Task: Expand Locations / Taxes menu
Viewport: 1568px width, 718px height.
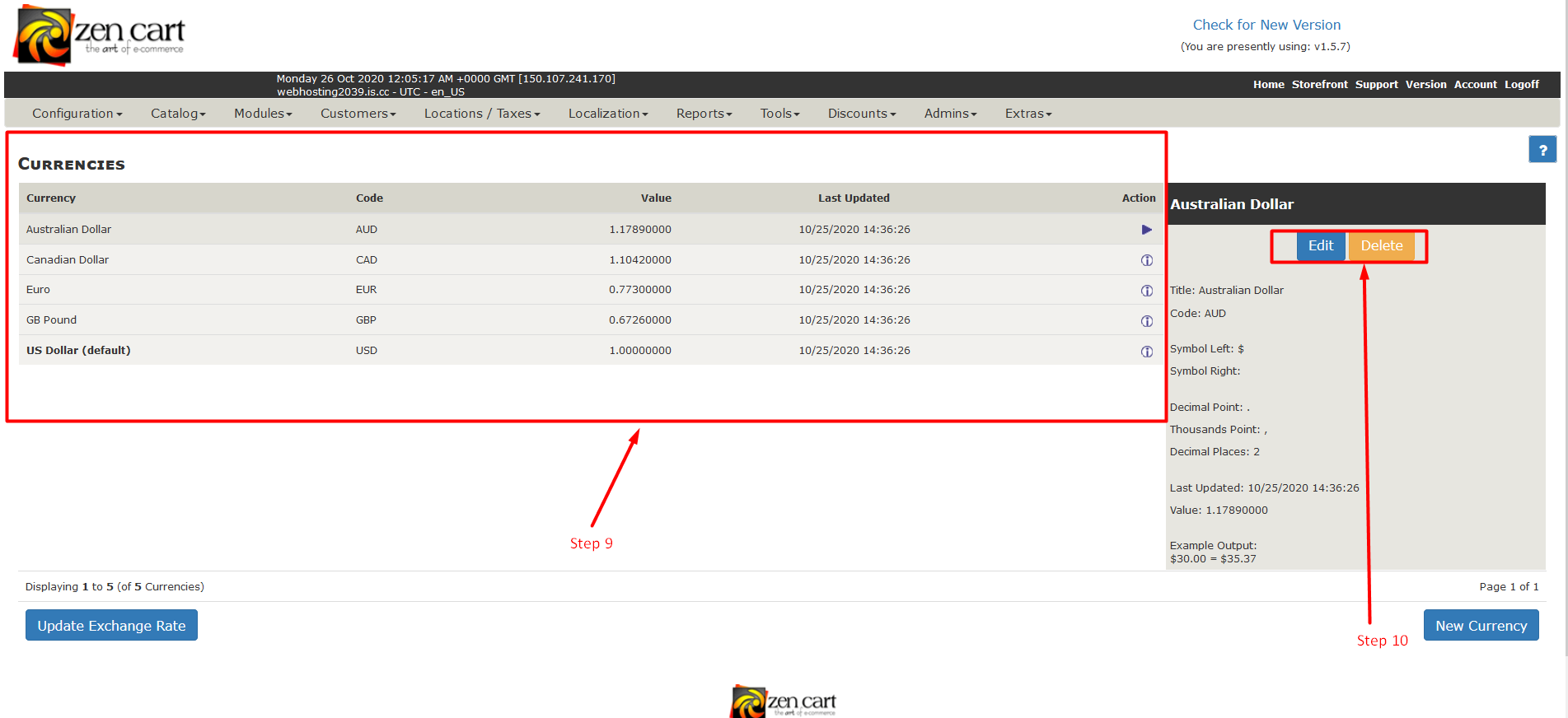Action: tap(482, 114)
